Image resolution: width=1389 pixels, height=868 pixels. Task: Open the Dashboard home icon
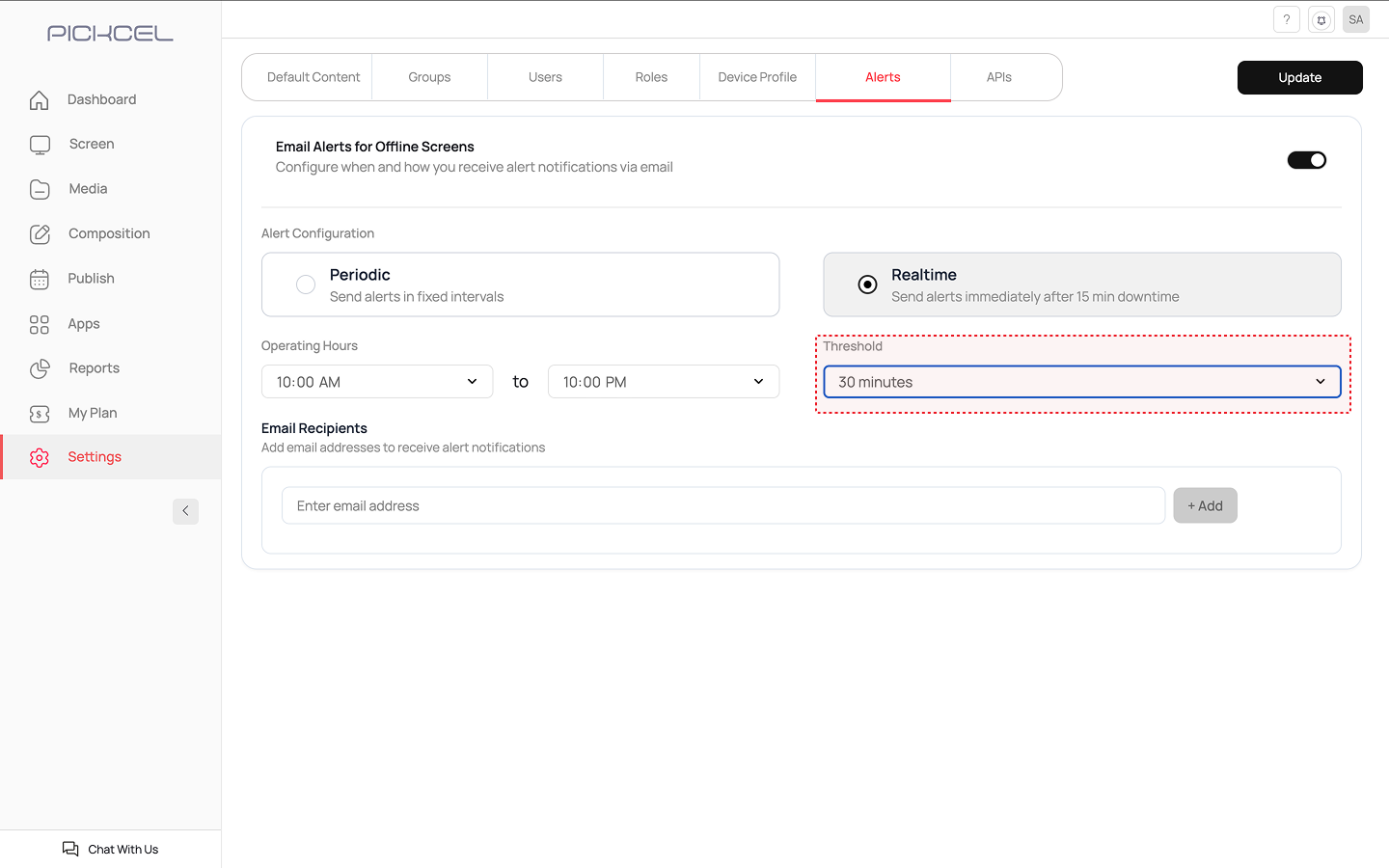click(x=39, y=100)
